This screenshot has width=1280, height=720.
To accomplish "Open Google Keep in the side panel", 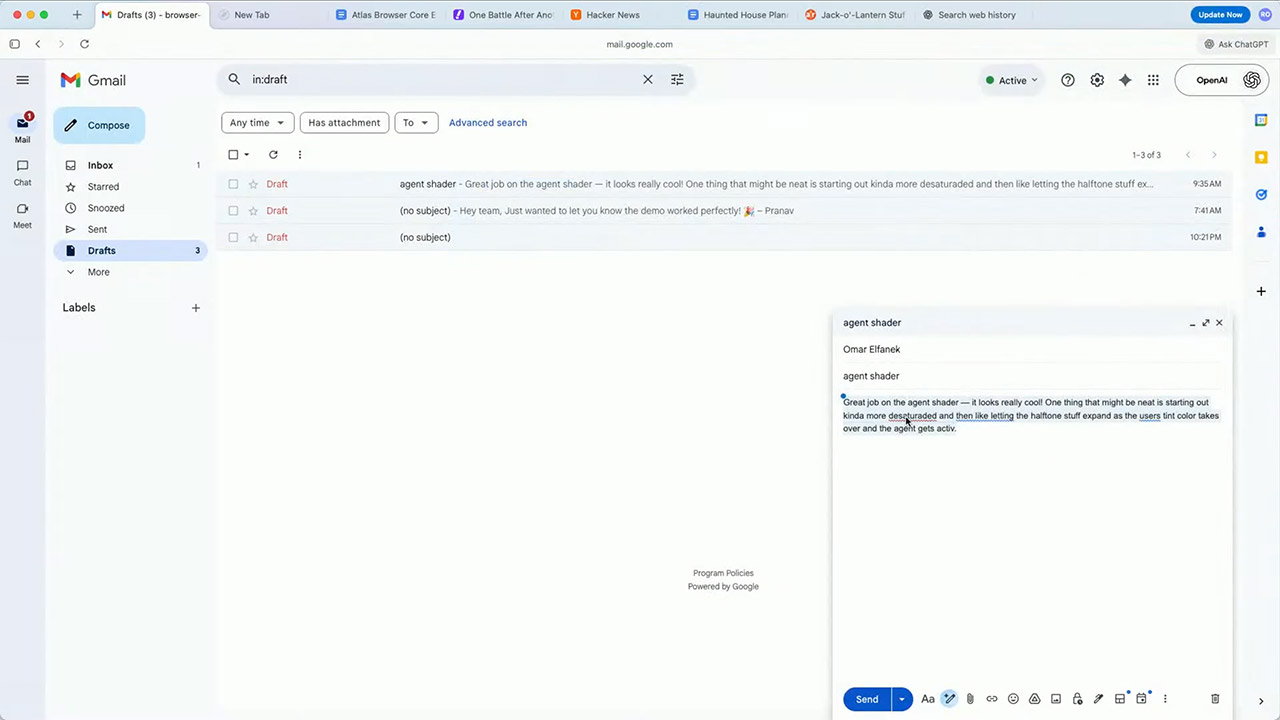I will 1261,157.
